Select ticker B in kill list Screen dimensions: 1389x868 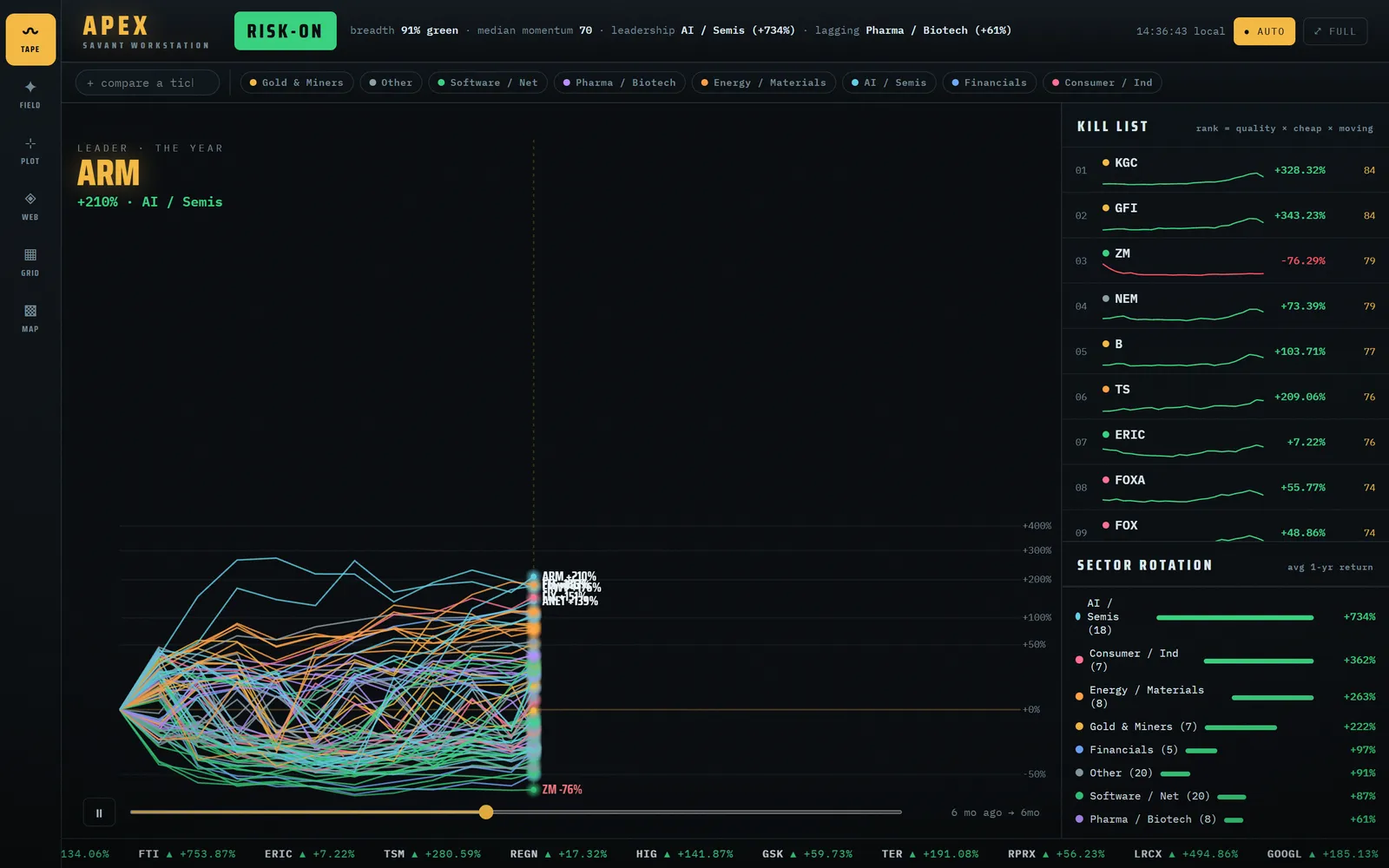coord(1226,352)
